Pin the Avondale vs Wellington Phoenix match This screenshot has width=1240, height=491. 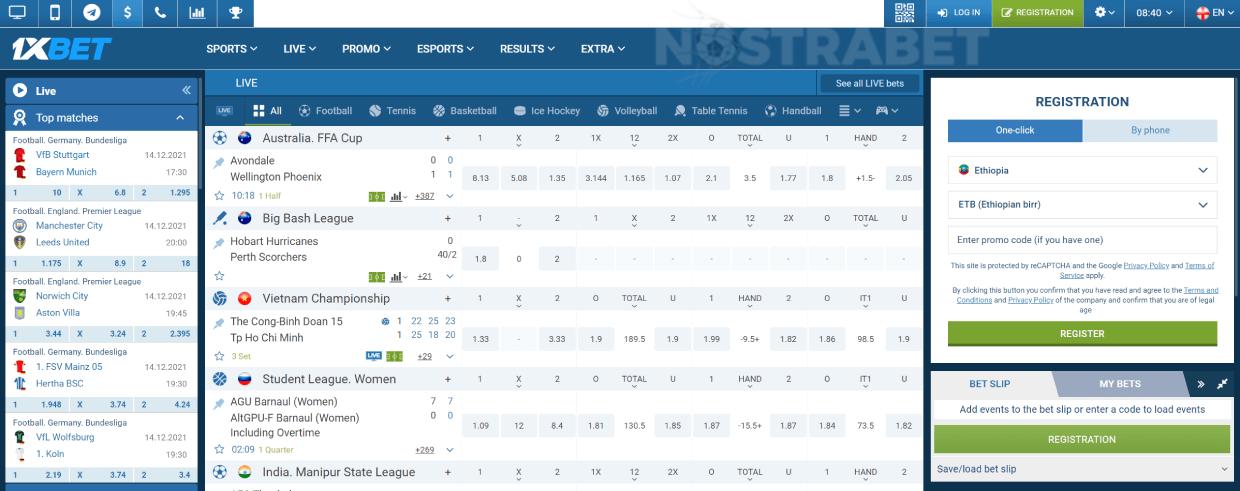219,163
